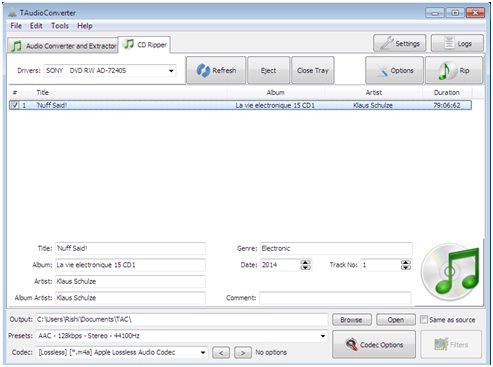Click the Refresh drives button
This screenshot has height=367, width=493.
tap(216, 70)
